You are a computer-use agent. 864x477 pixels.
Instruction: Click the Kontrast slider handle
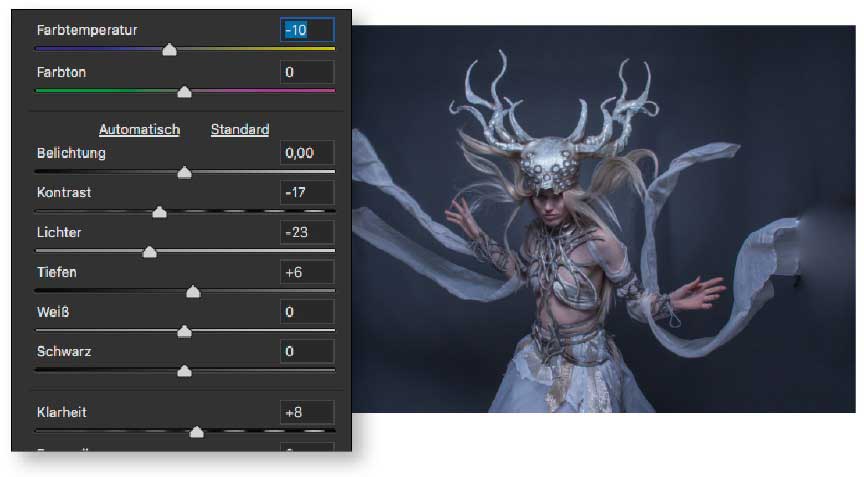159,212
